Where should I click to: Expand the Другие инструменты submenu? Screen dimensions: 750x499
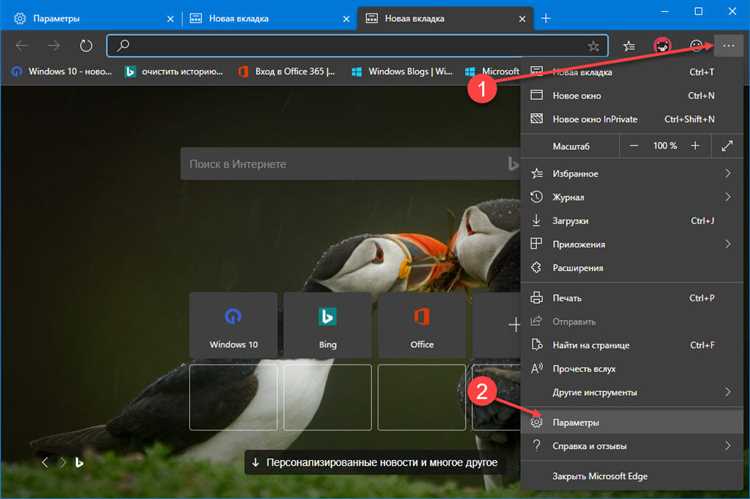(x=727, y=392)
